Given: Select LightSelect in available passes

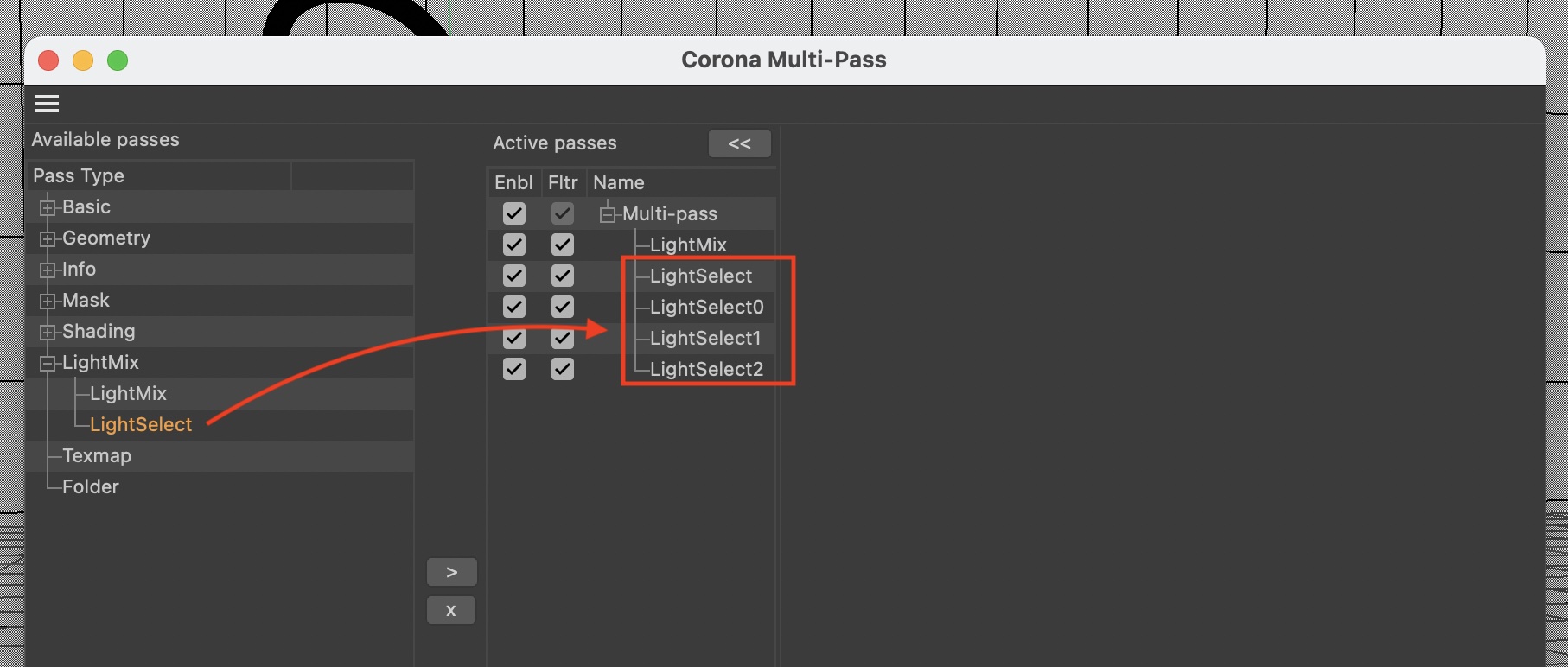Looking at the screenshot, I should tap(141, 424).
